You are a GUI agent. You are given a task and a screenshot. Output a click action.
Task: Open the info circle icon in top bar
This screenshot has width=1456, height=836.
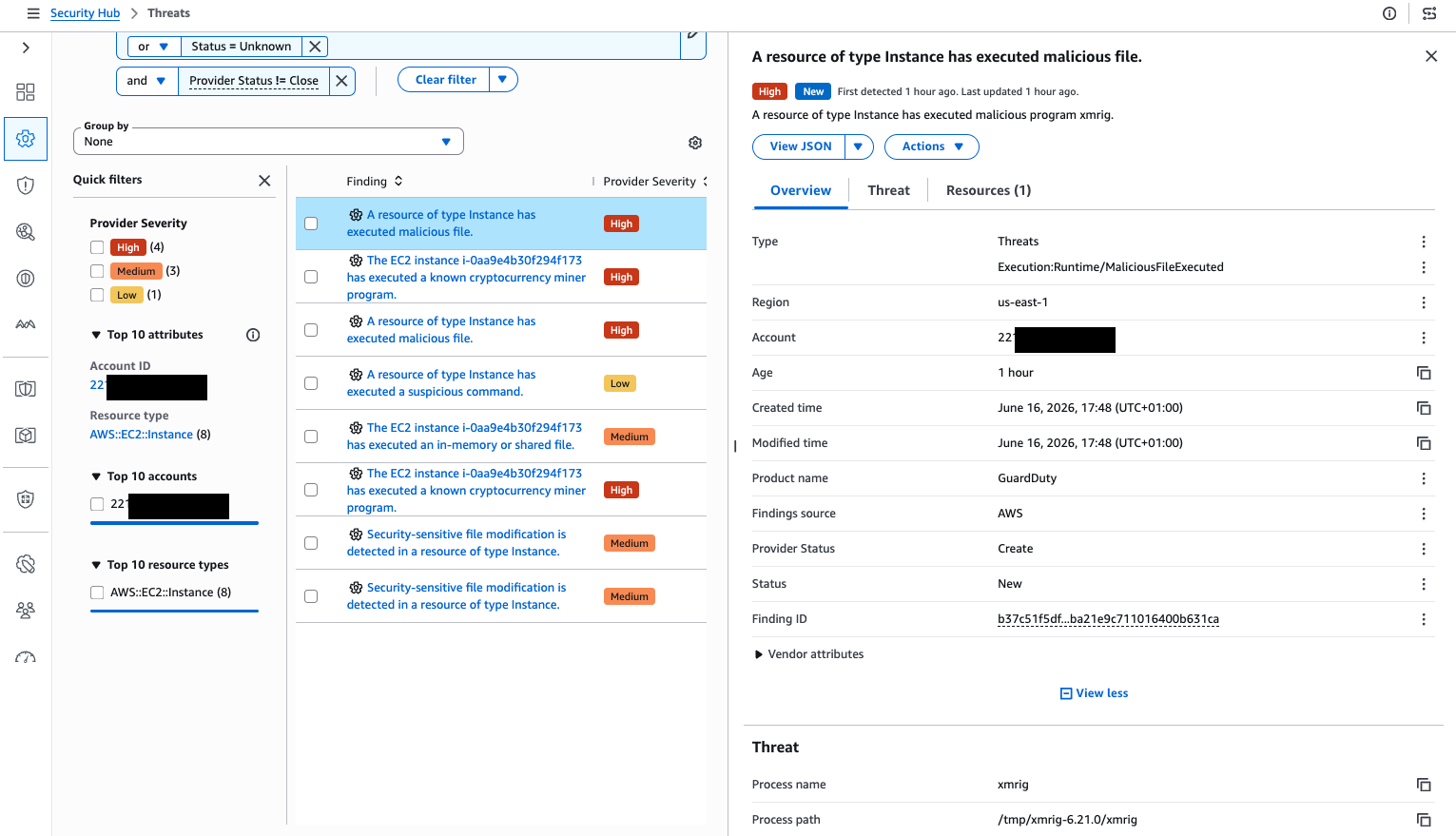click(x=1389, y=13)
